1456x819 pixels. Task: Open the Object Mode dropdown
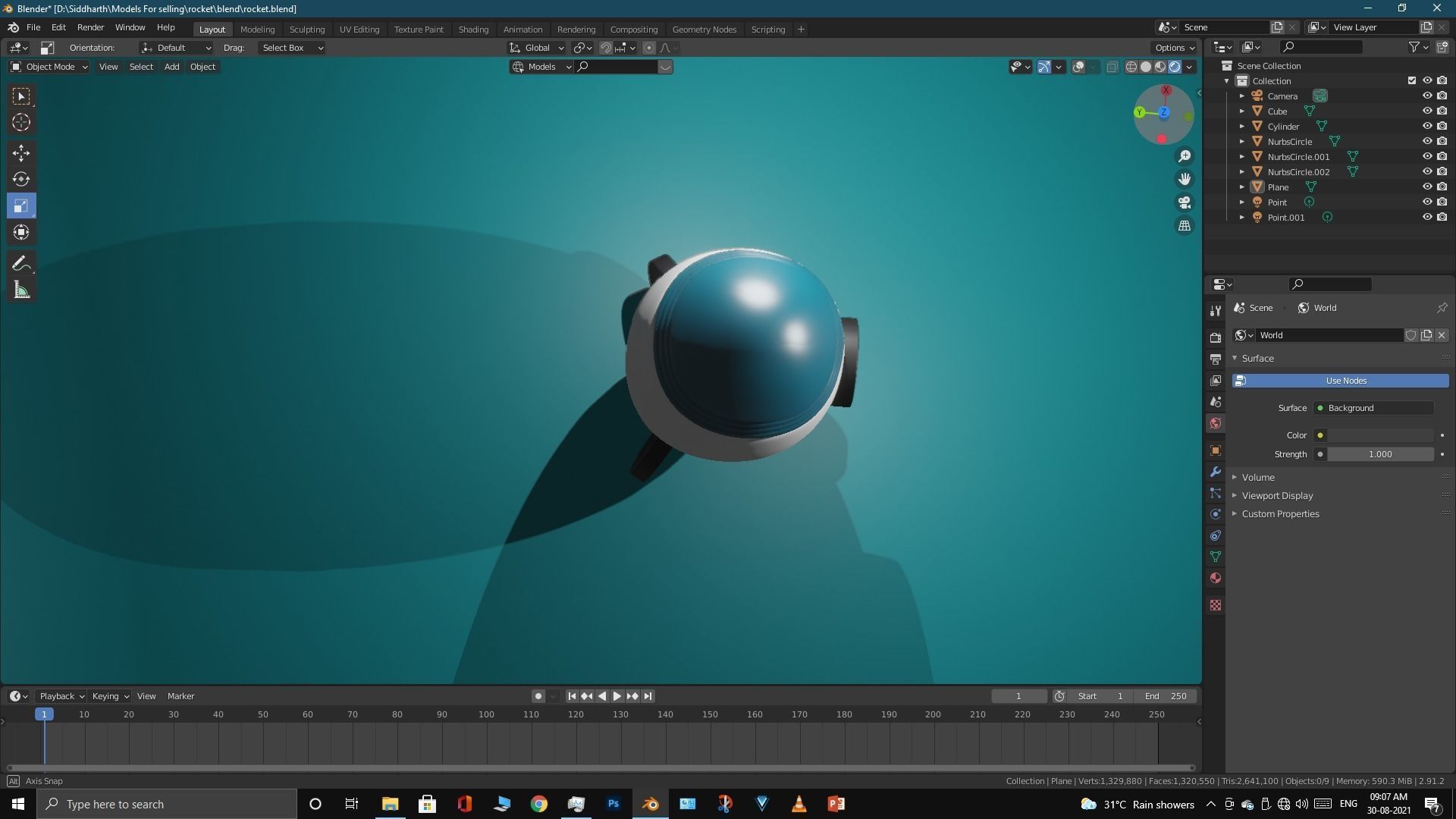click(x=49, y=67)
